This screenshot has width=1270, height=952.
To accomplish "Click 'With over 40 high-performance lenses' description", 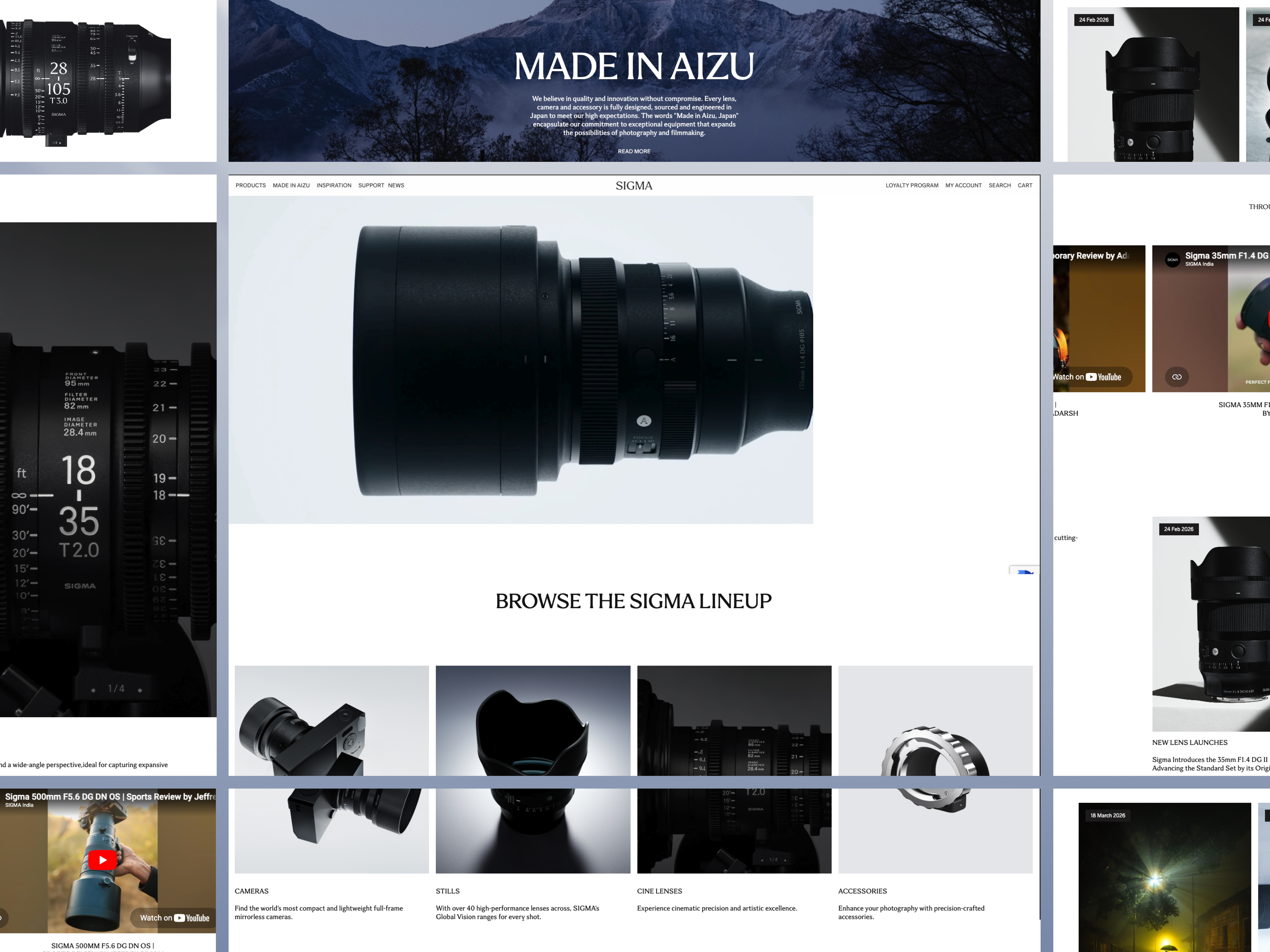I will (x=517, y=912).
